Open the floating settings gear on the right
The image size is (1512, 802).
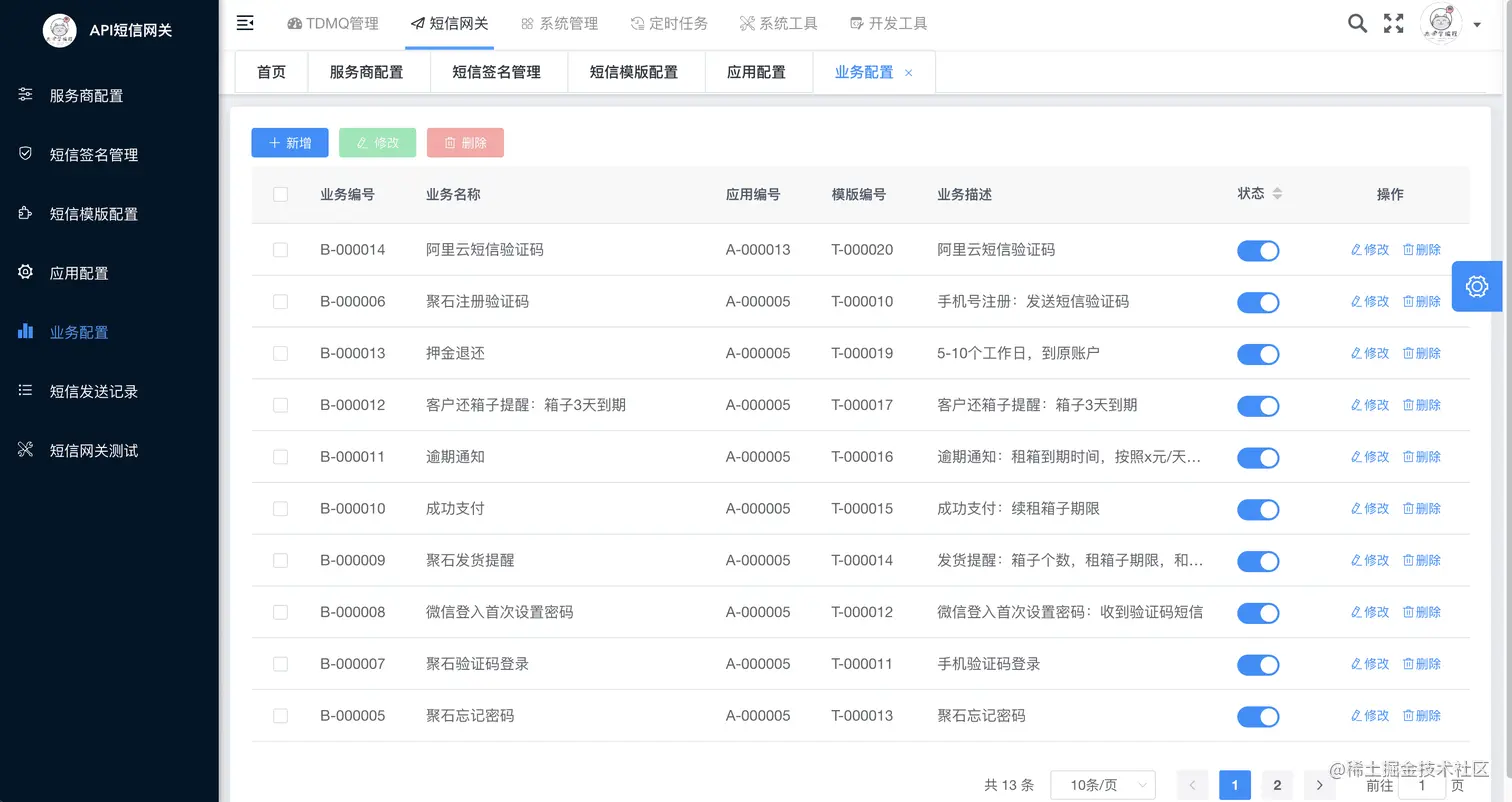tap(1477, 287)
